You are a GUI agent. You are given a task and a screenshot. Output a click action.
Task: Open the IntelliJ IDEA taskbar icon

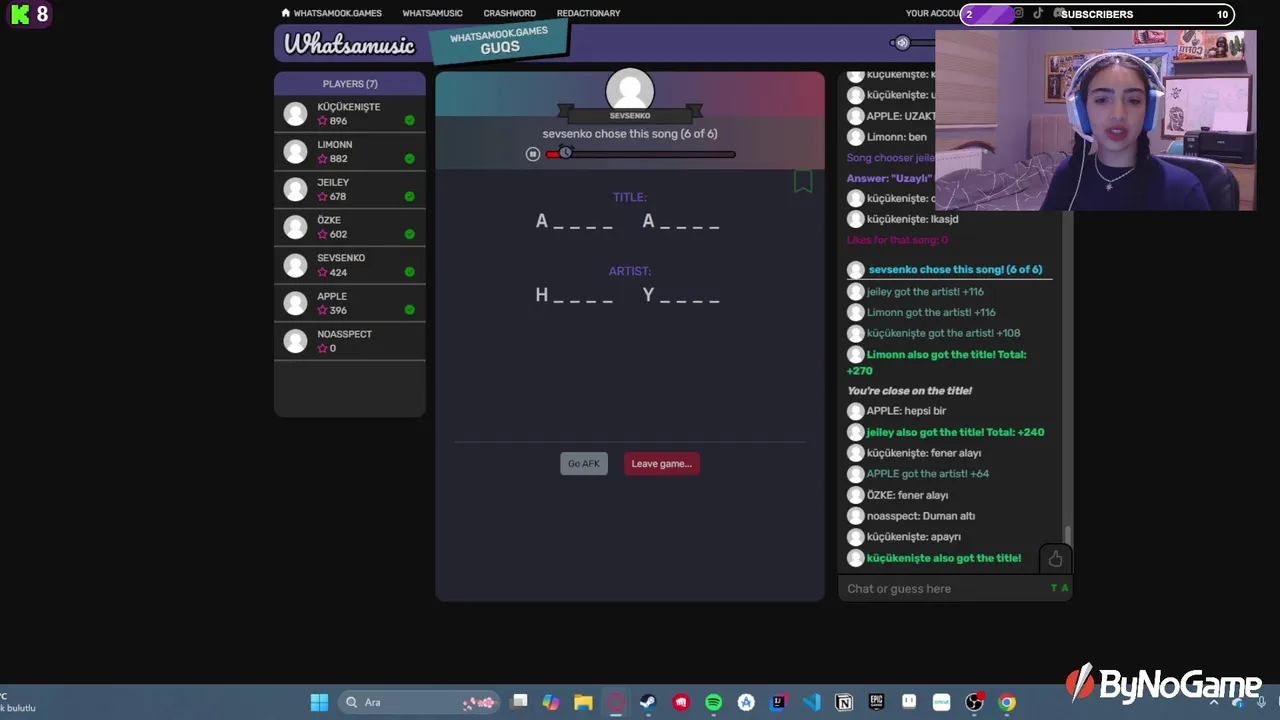tap(778, 702)
